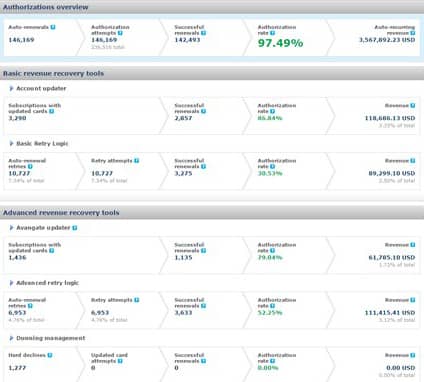
Task: Click the 97.49% authorization rate value
Action: point(280,43)
